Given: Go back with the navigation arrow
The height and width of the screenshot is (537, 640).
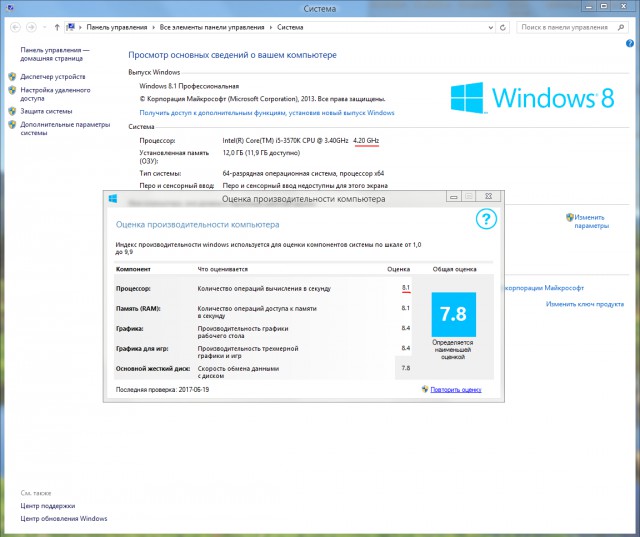Looking at the screenshot, I should point(15,27).
